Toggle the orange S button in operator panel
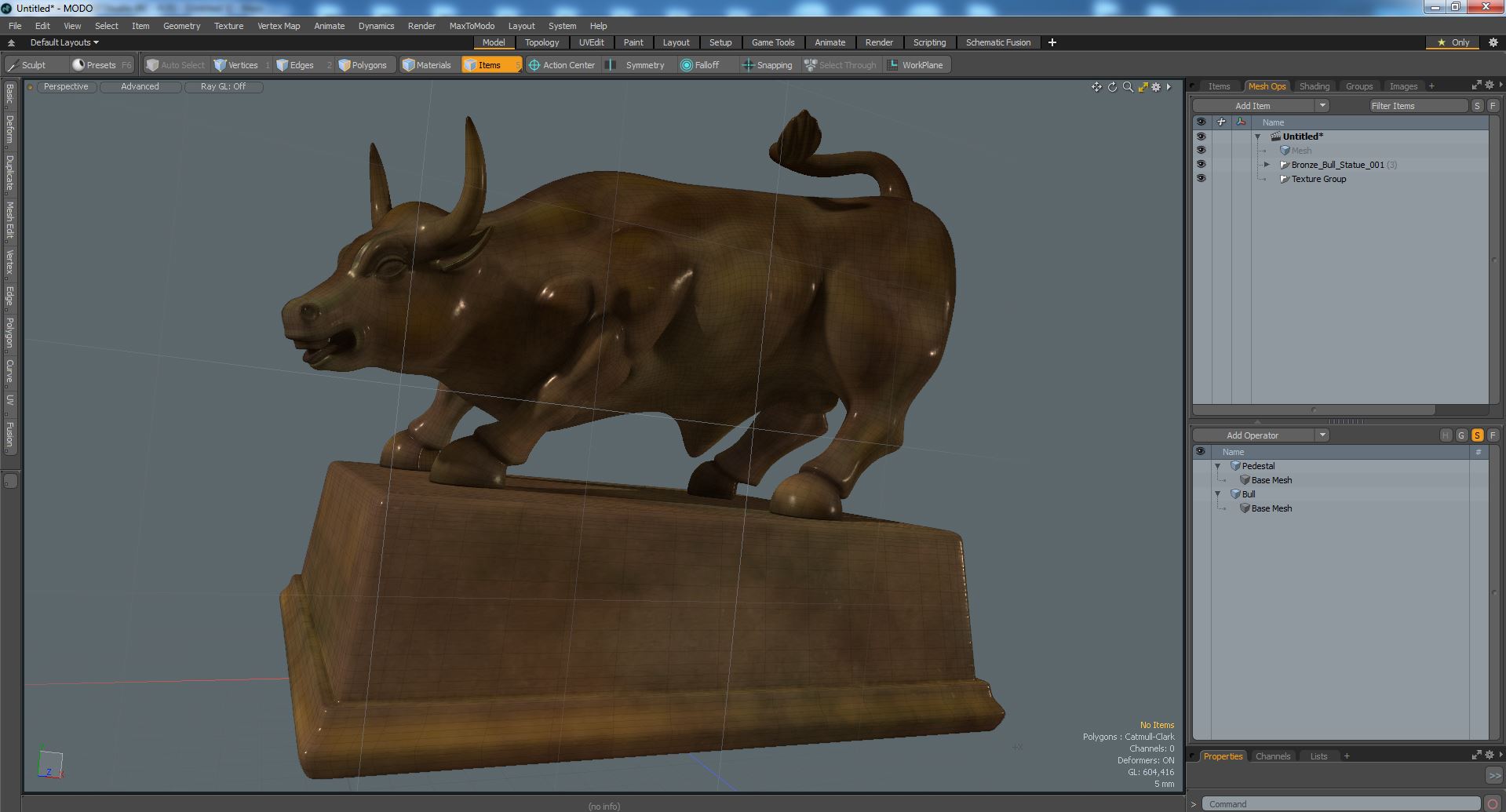 [1477, 435]
